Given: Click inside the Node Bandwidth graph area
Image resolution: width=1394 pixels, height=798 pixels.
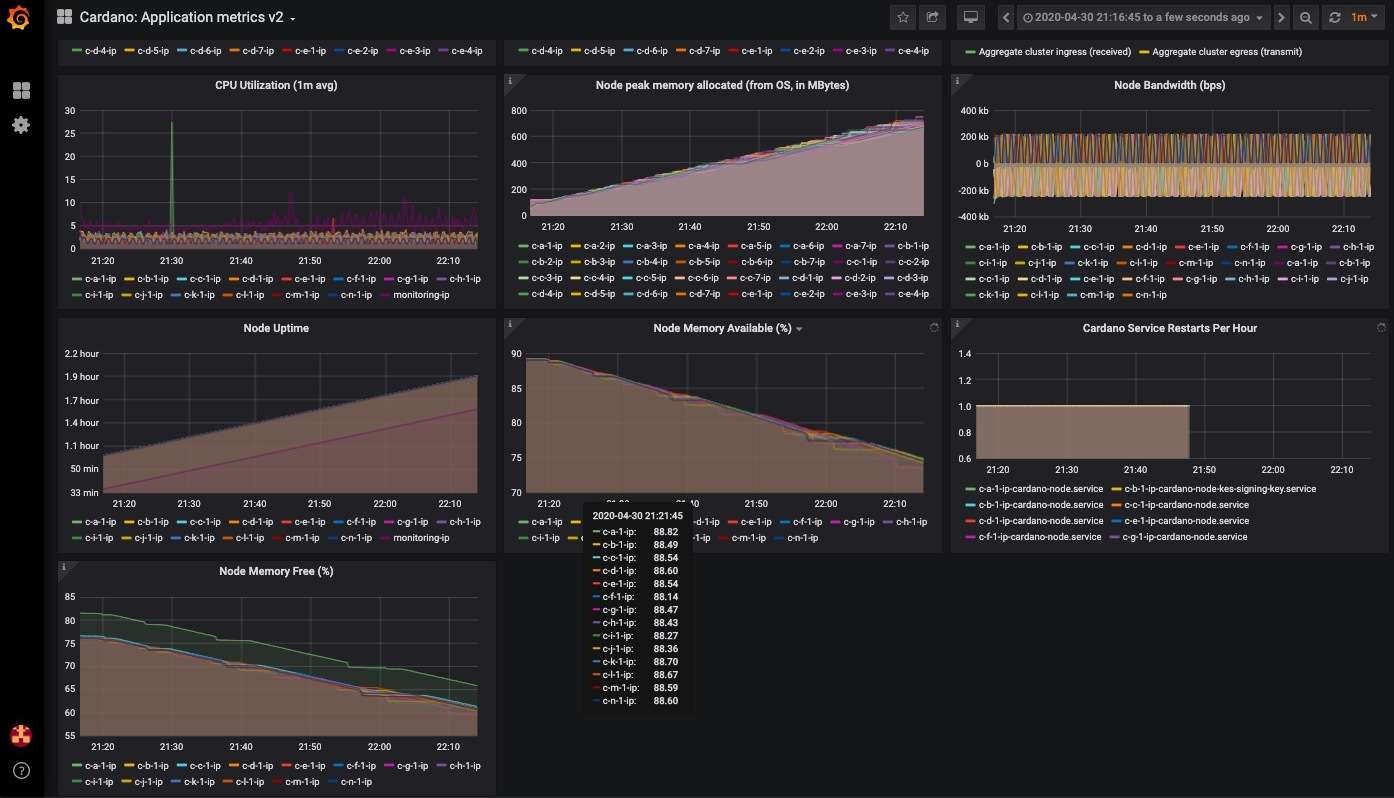Looking at the screenshot, I should click(x=1183, y=164).
